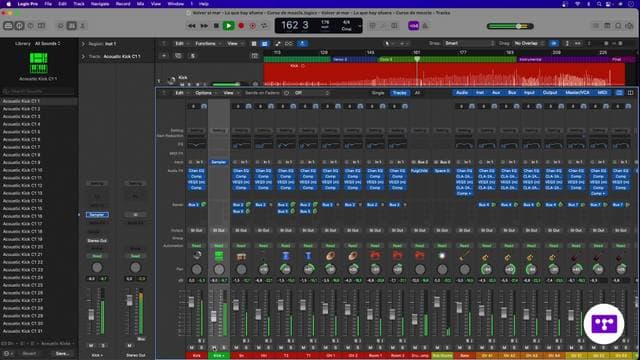Image resolution: width=640 pixels, height=360 pixels.
Task: Start playback with the green Play button
Action: click(x=229, y=26)
